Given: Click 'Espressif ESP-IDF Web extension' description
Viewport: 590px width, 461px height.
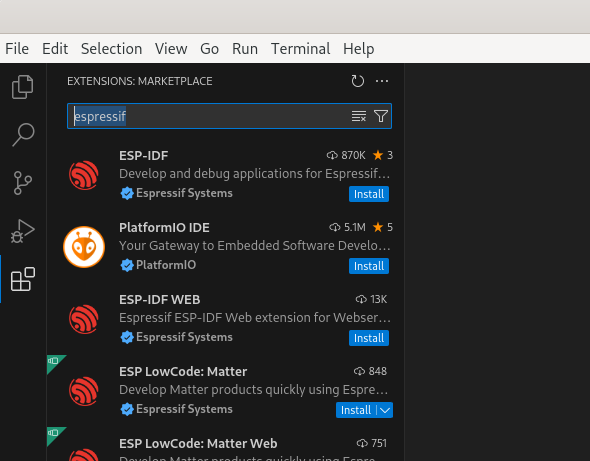Looking at the screenshot, I should click(x=255, y=318).
